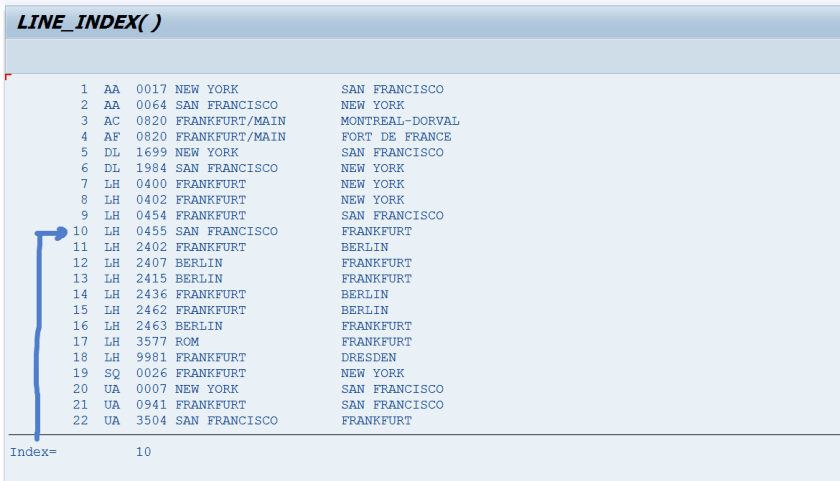This screenshot has height=481, width=840.
Task: Click flight number 2407 from BERLIN
Action: point(152,263)
